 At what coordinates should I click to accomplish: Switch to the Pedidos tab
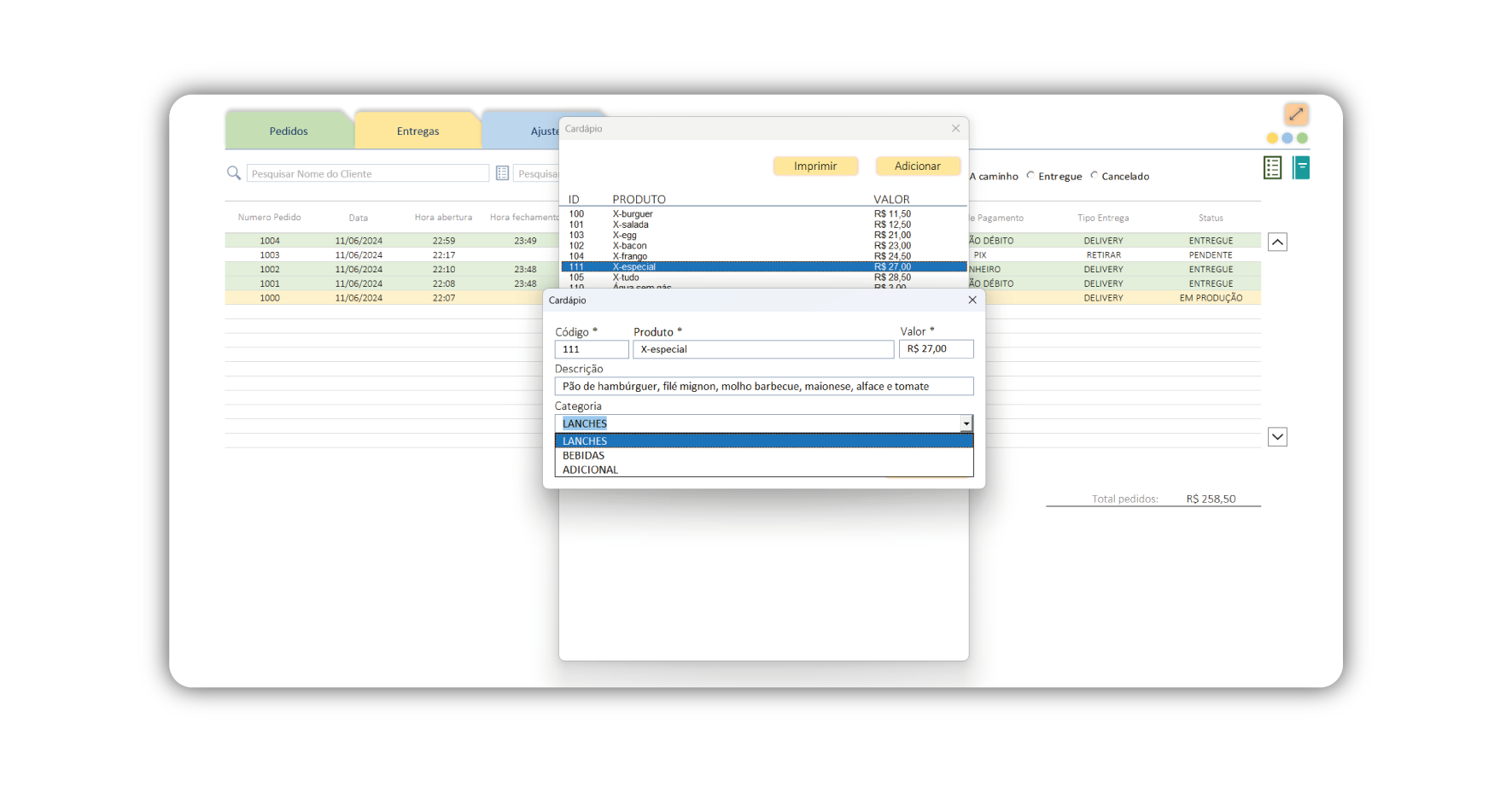pyautogui.click(x=289, y=131)
